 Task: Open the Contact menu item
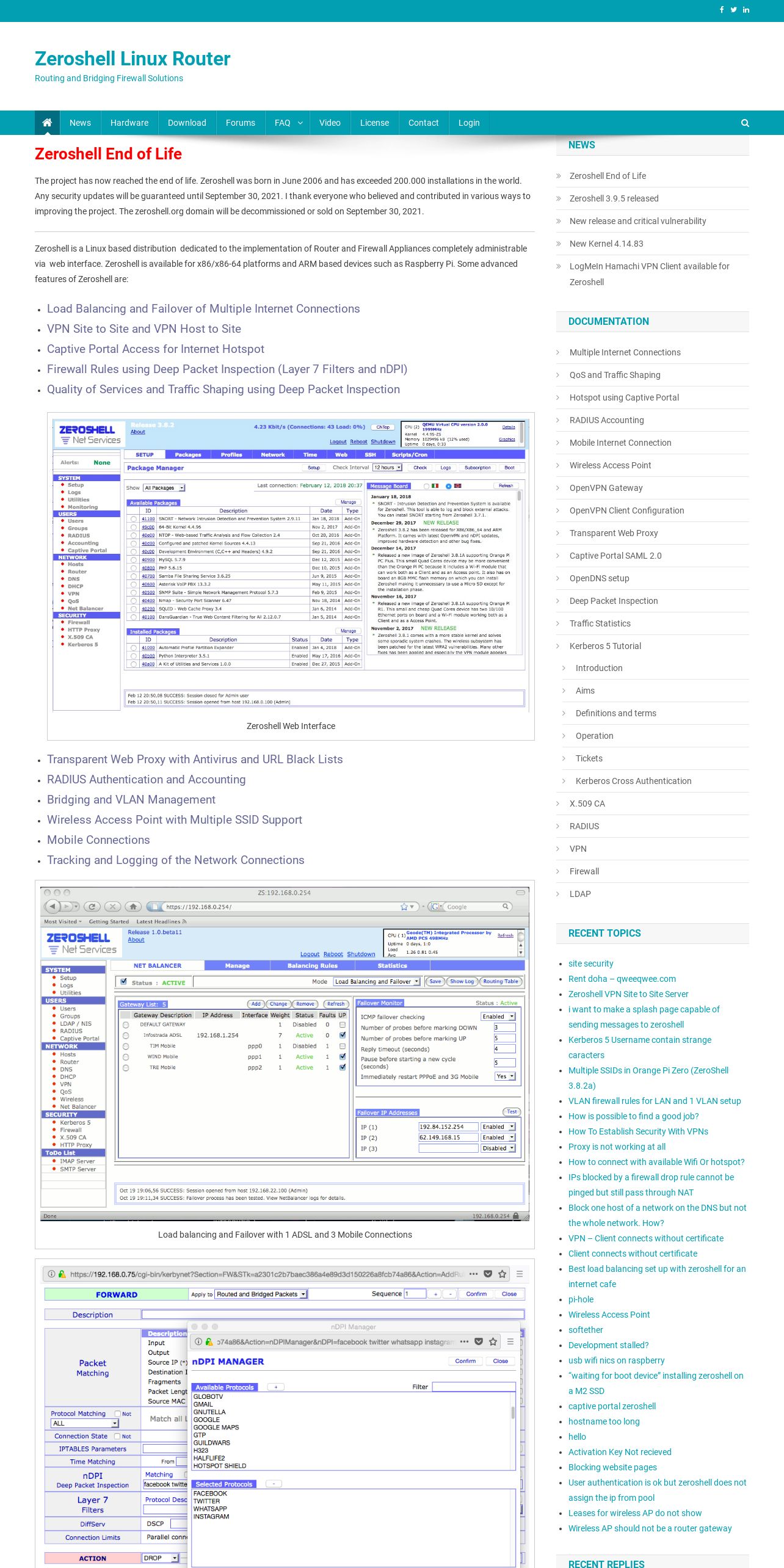(423, 123)
